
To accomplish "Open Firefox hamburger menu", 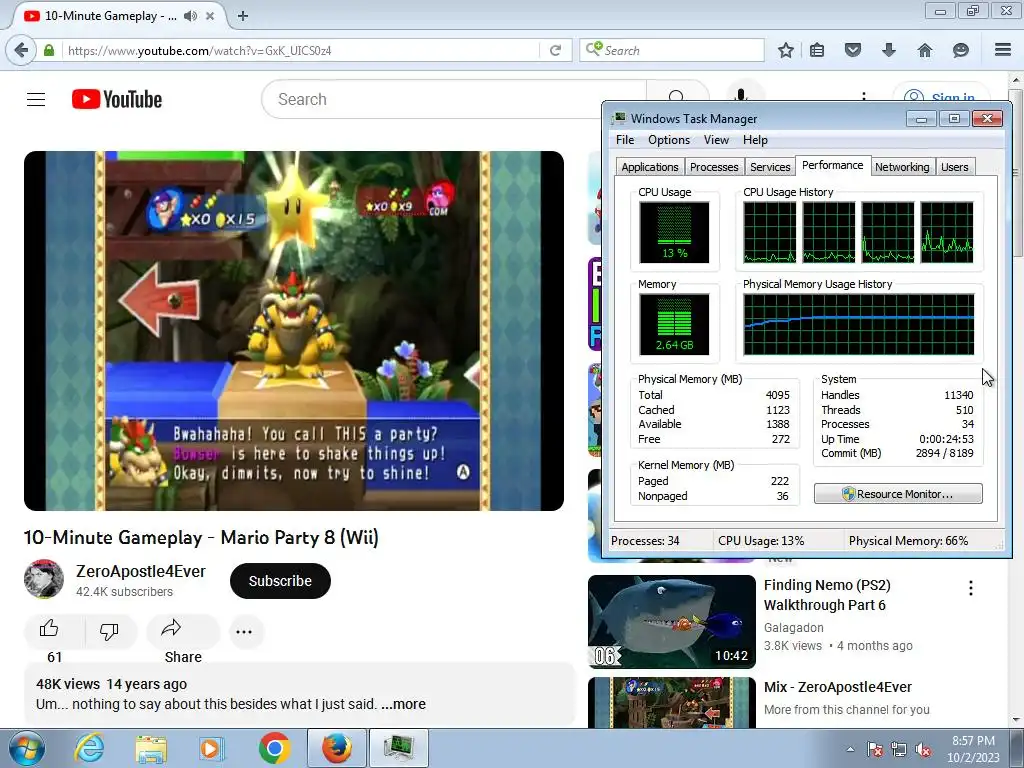I will 1002,50.
